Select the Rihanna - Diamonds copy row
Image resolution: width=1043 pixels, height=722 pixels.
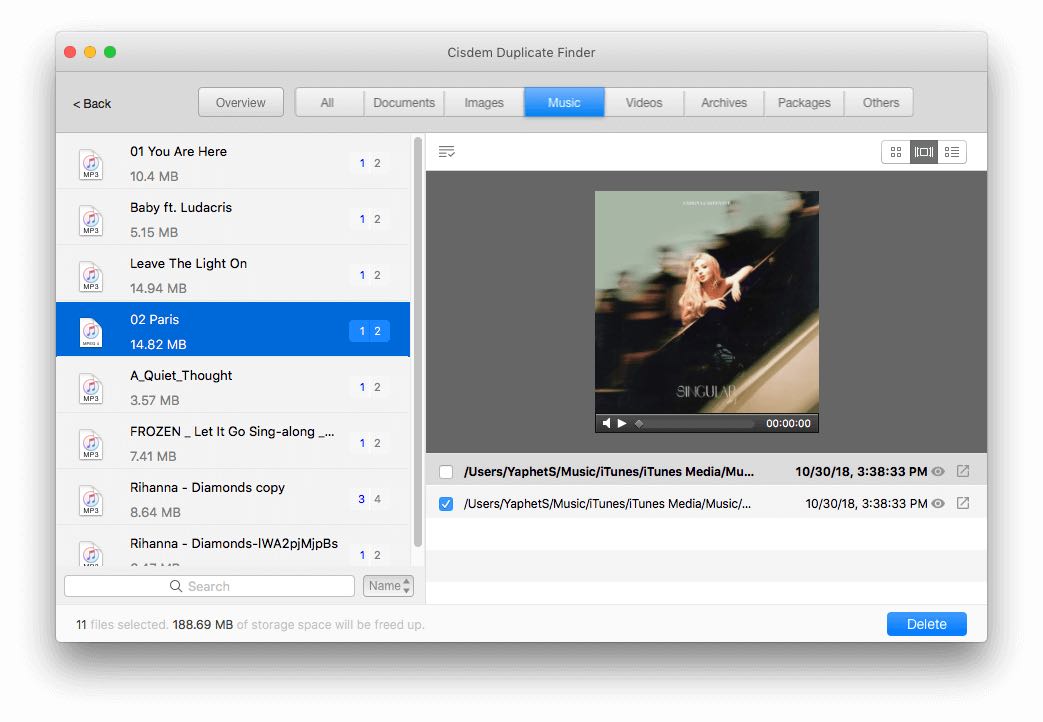pos(233,498)
